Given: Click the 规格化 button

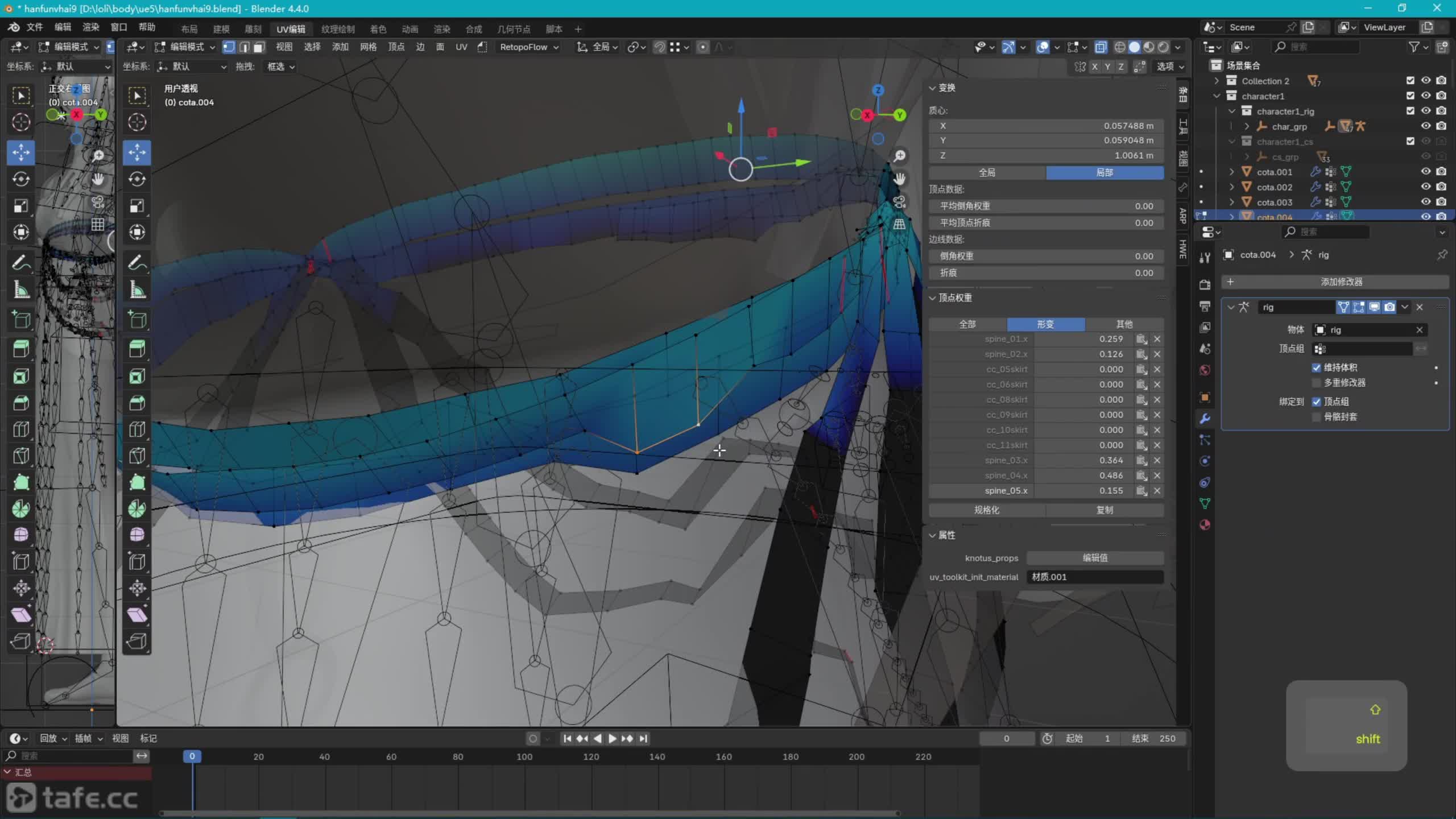Looking at the screenshot, I should tap(987, 510).
